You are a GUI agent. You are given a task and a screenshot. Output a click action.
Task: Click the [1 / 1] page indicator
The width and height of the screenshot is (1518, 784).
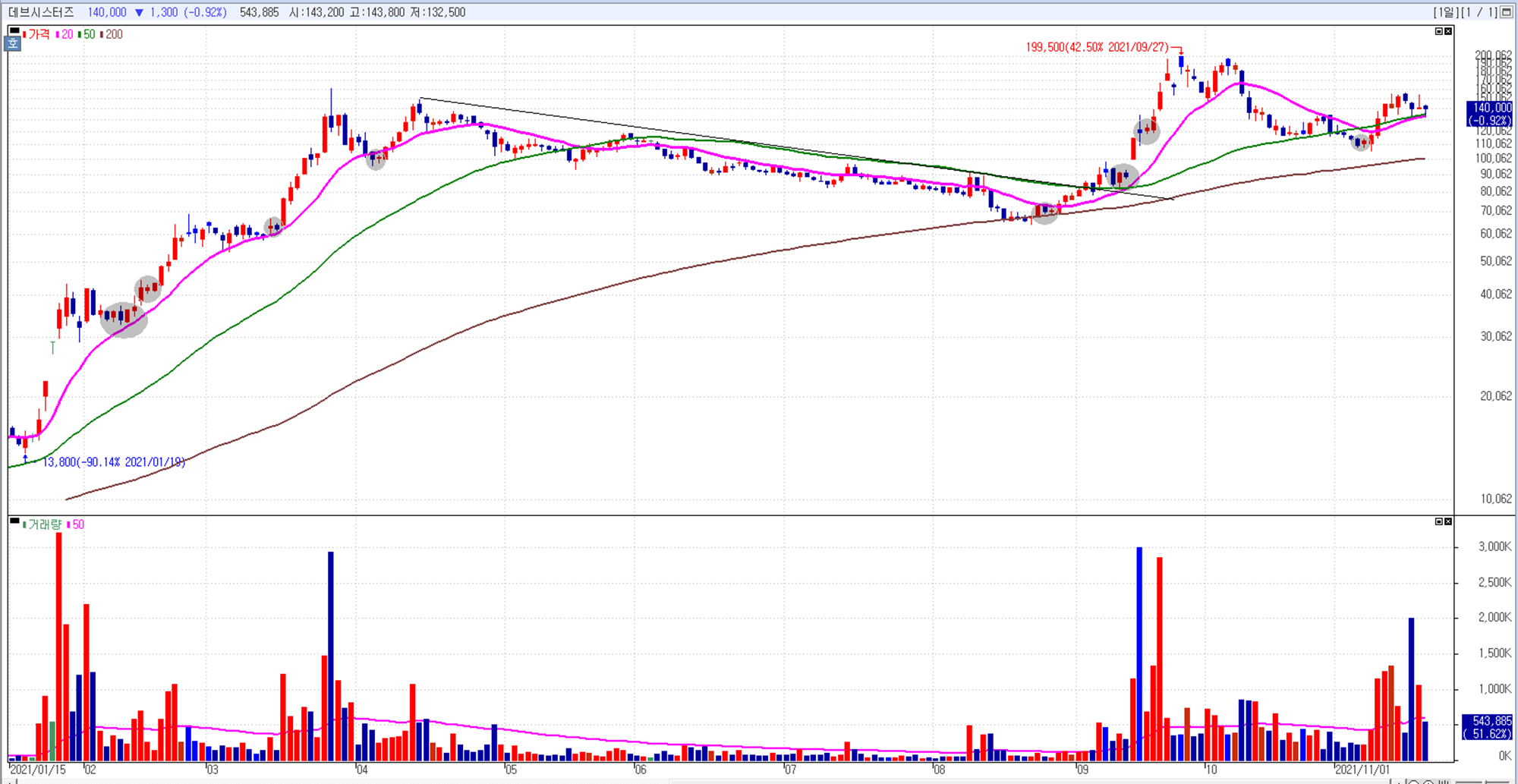pos(1479,12)
